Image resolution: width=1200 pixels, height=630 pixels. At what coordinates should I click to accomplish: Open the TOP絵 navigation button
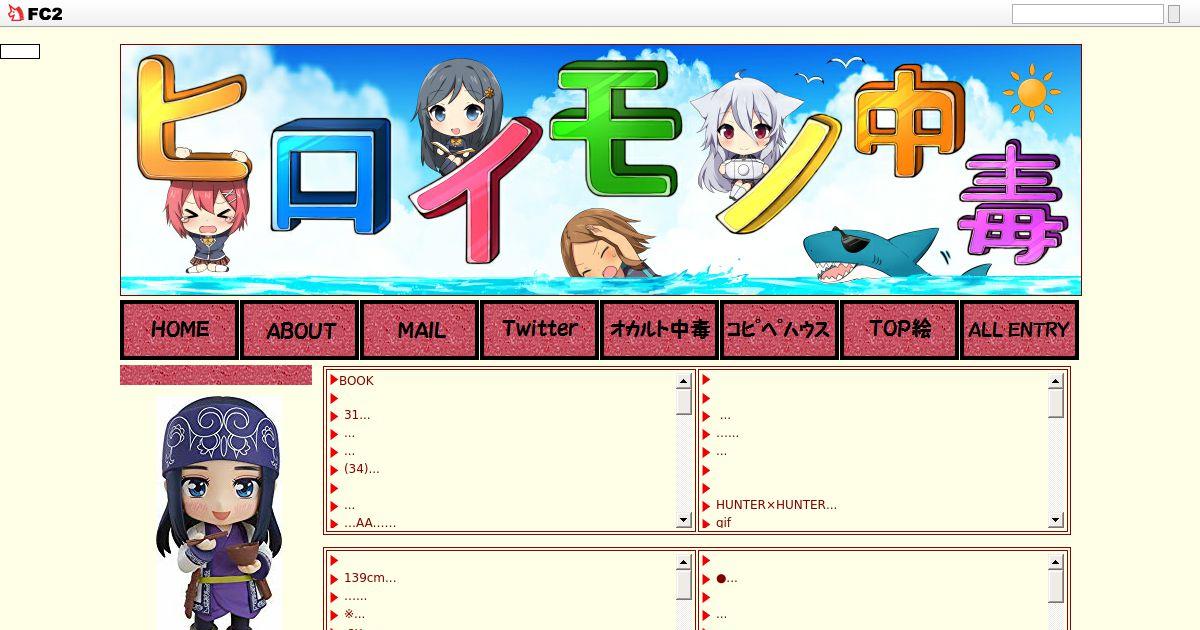(x=900, y=330)
